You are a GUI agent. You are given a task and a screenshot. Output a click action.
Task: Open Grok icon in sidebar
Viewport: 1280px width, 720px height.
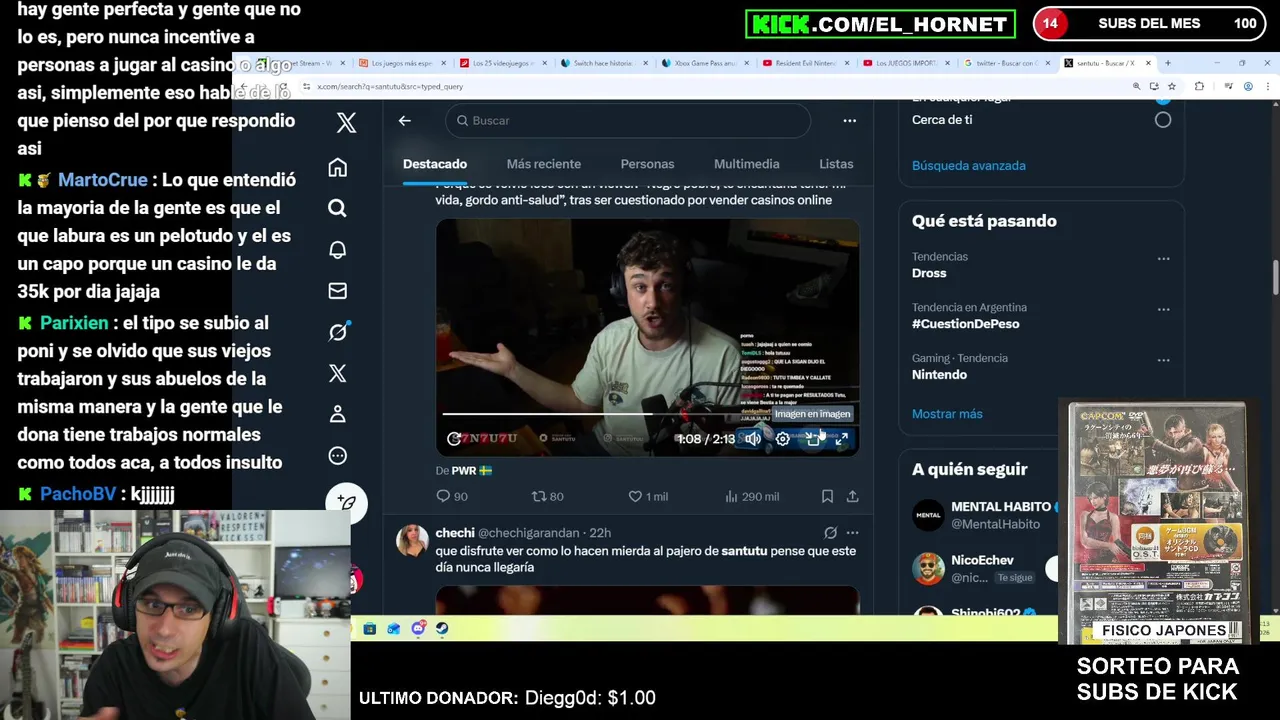click(x=338, y=332)
